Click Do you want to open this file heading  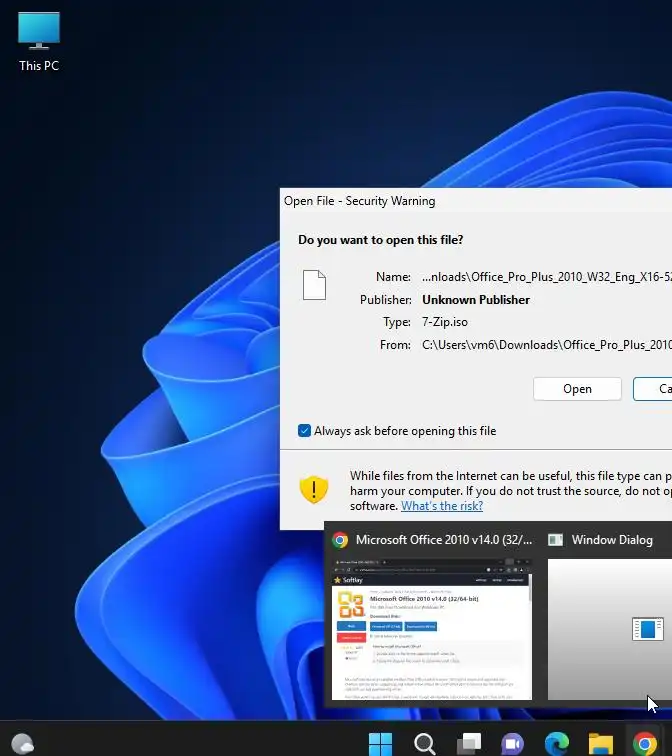(x=381, y=240)
